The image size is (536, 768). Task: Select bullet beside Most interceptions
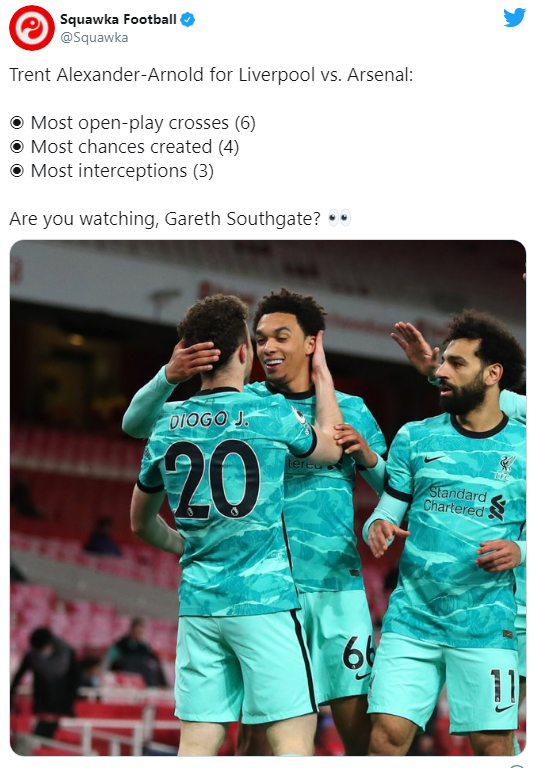tap(17, 171)
